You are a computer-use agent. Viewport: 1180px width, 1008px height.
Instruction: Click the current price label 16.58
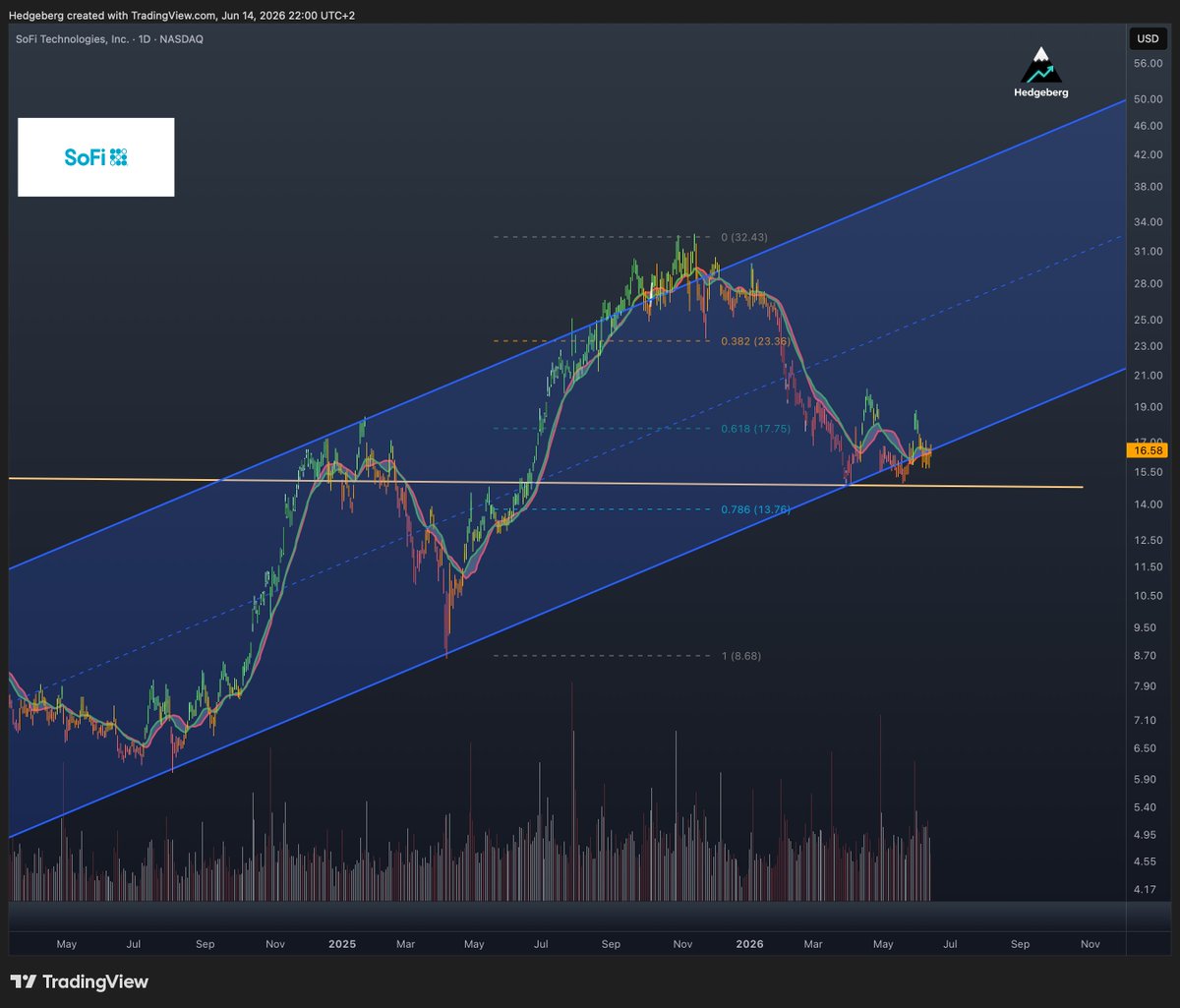point(1146,451)
